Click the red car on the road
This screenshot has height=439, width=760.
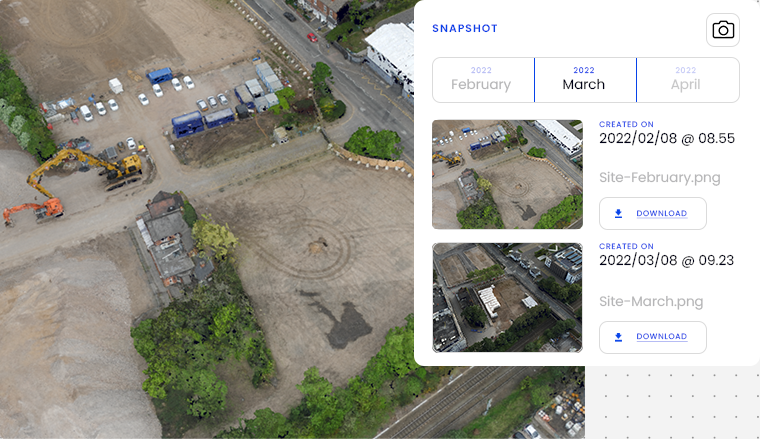point(312,37)
